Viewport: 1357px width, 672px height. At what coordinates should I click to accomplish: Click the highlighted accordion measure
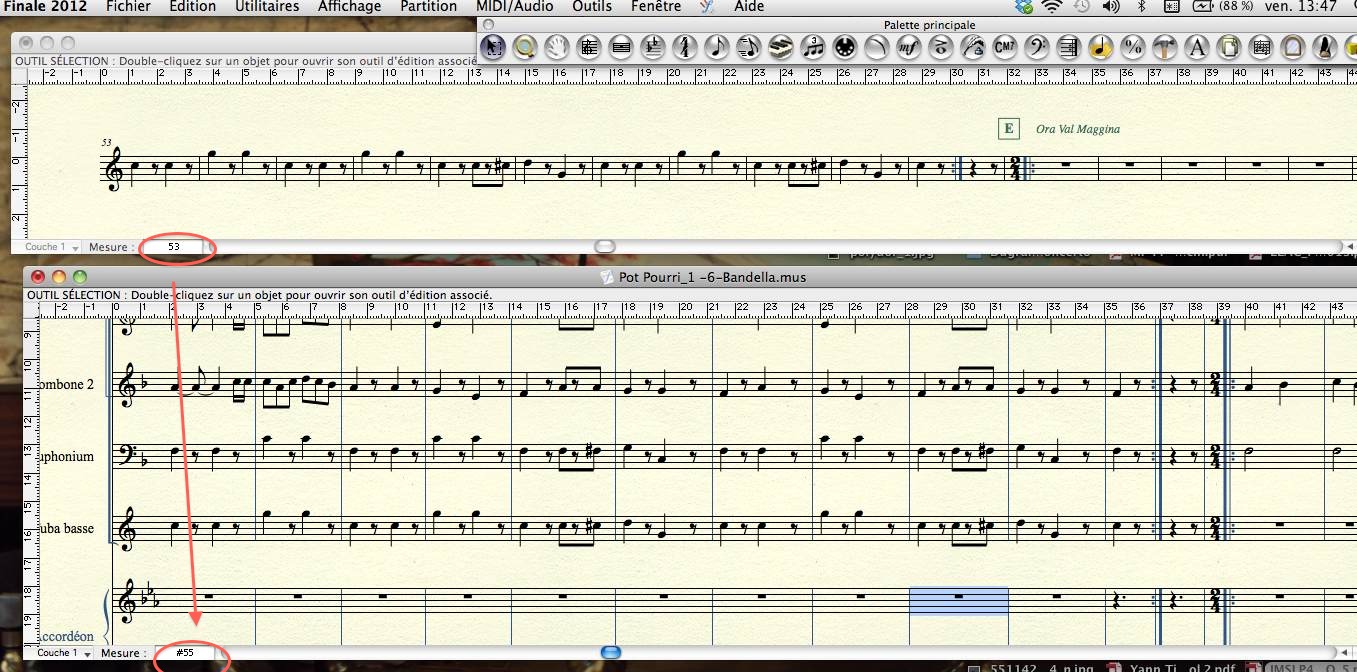pos(958,600)
